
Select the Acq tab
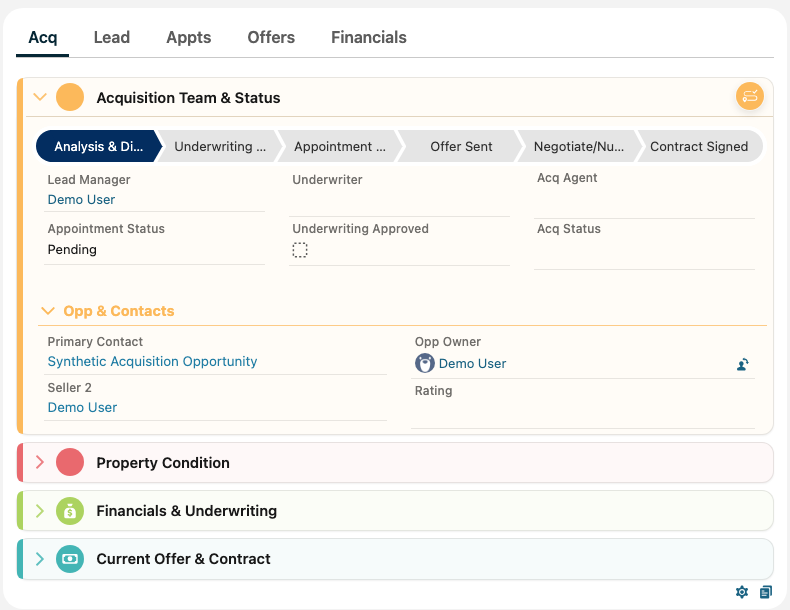[x=43, y=38]
